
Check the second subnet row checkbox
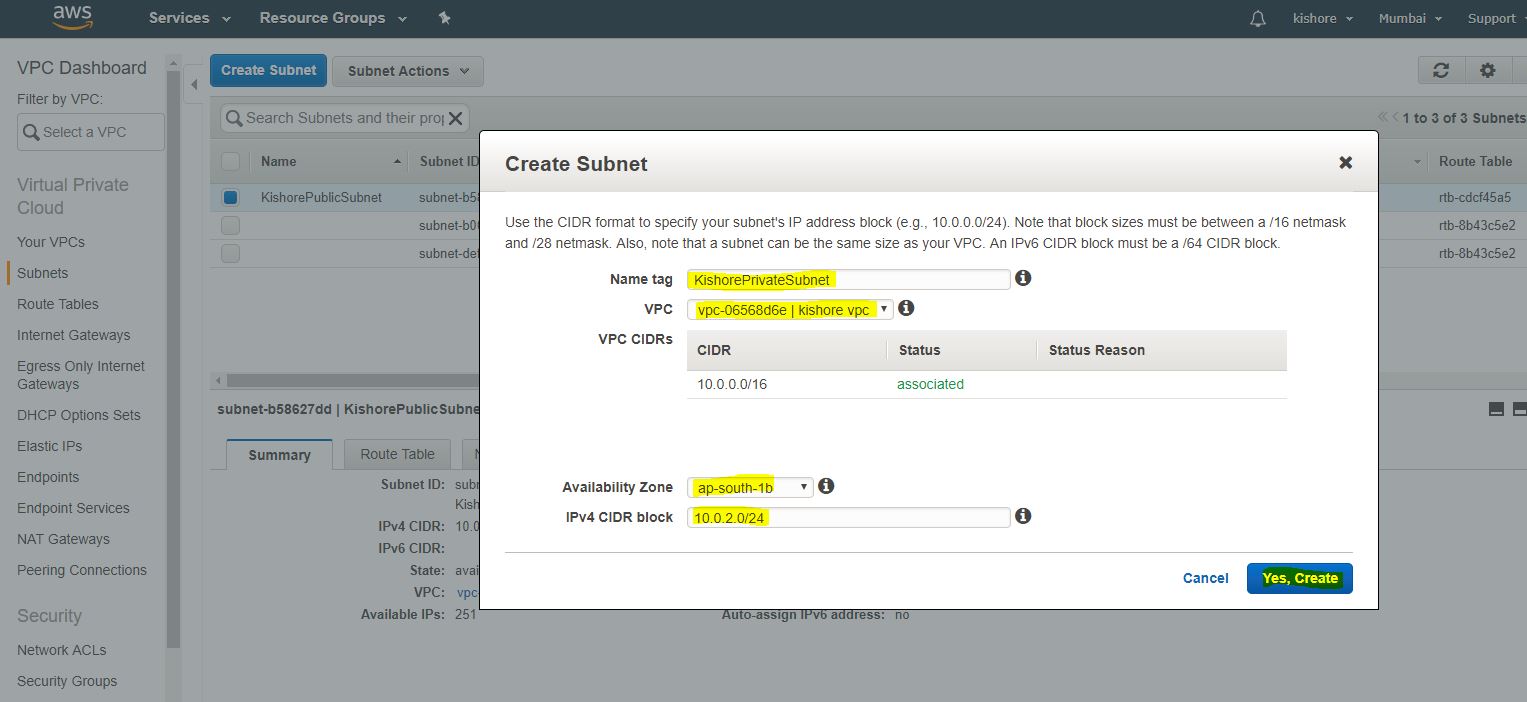click(230, 225)
